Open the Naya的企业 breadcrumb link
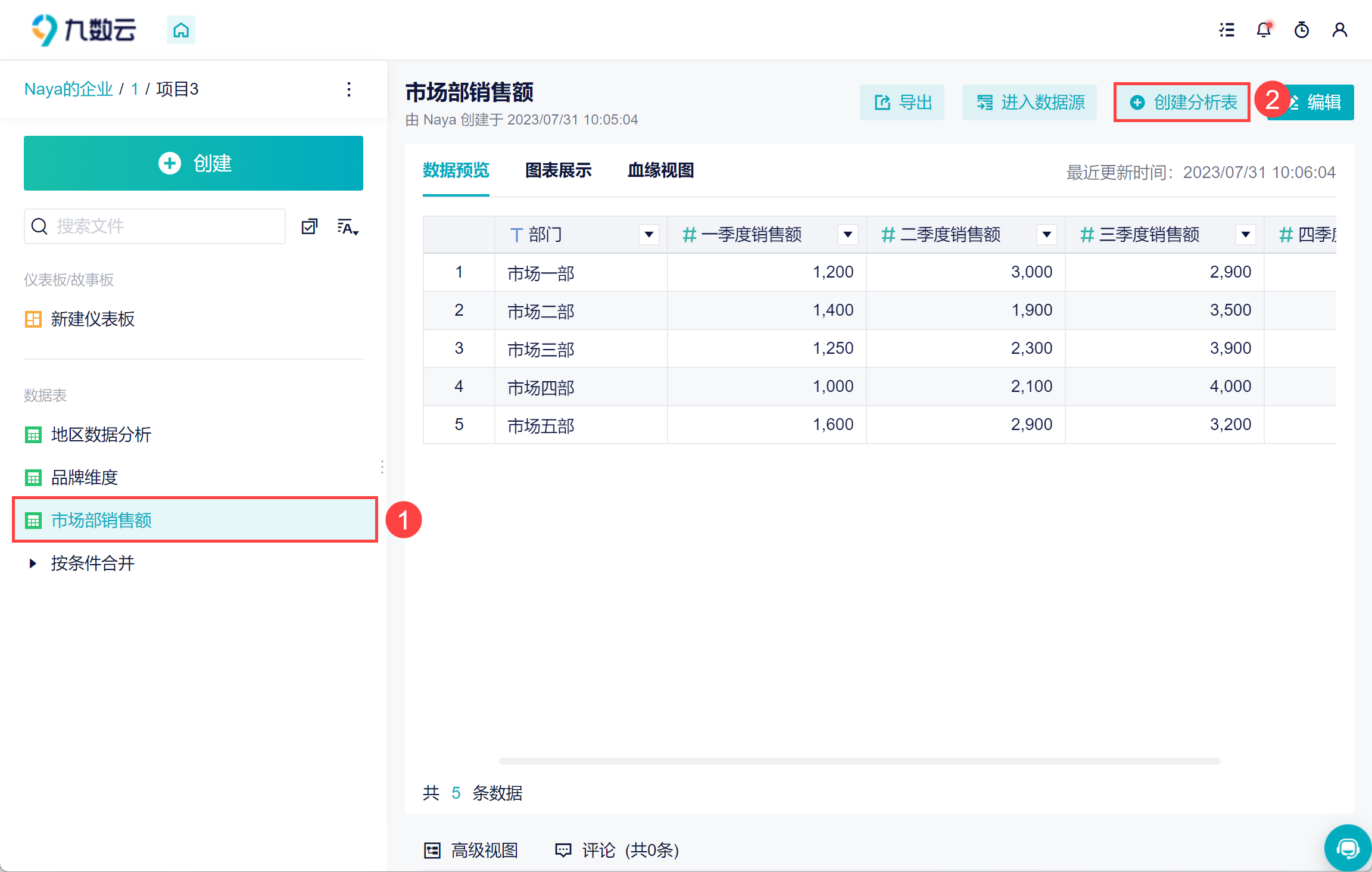 tap(68, 89)
